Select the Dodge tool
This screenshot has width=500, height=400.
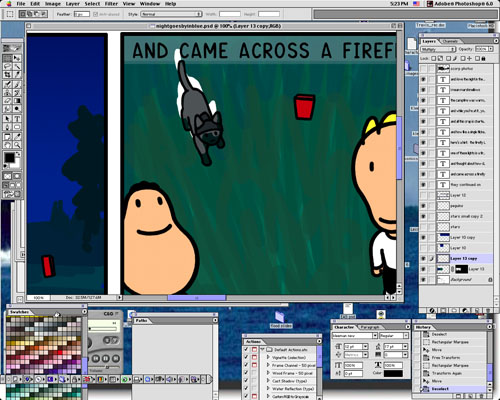pos(17,109)
